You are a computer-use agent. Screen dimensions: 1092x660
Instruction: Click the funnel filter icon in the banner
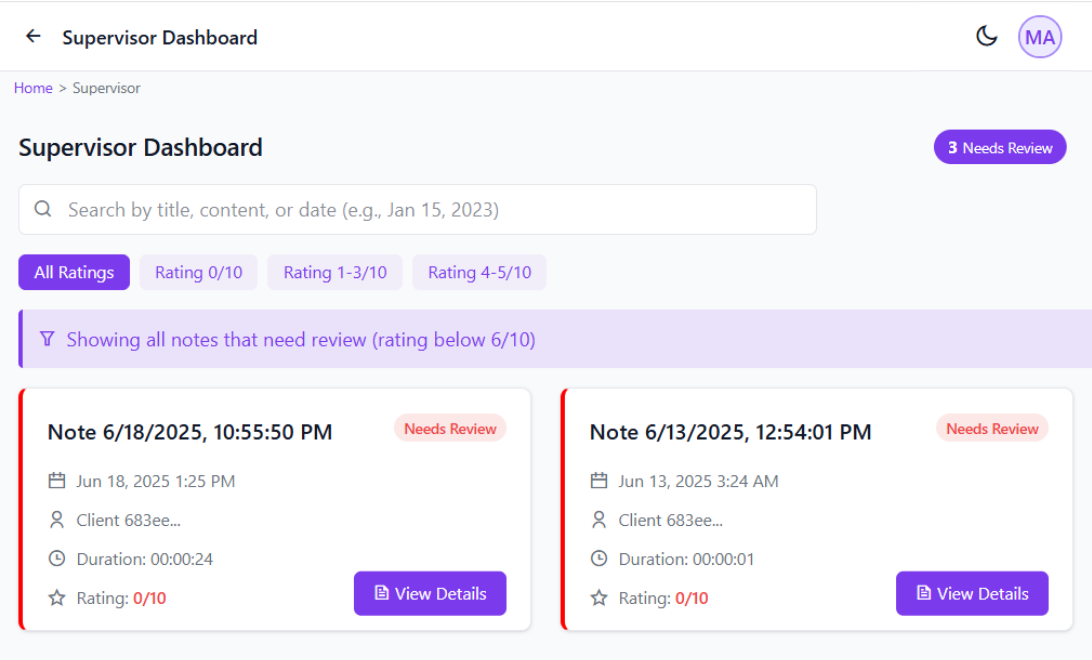(47, 339)
